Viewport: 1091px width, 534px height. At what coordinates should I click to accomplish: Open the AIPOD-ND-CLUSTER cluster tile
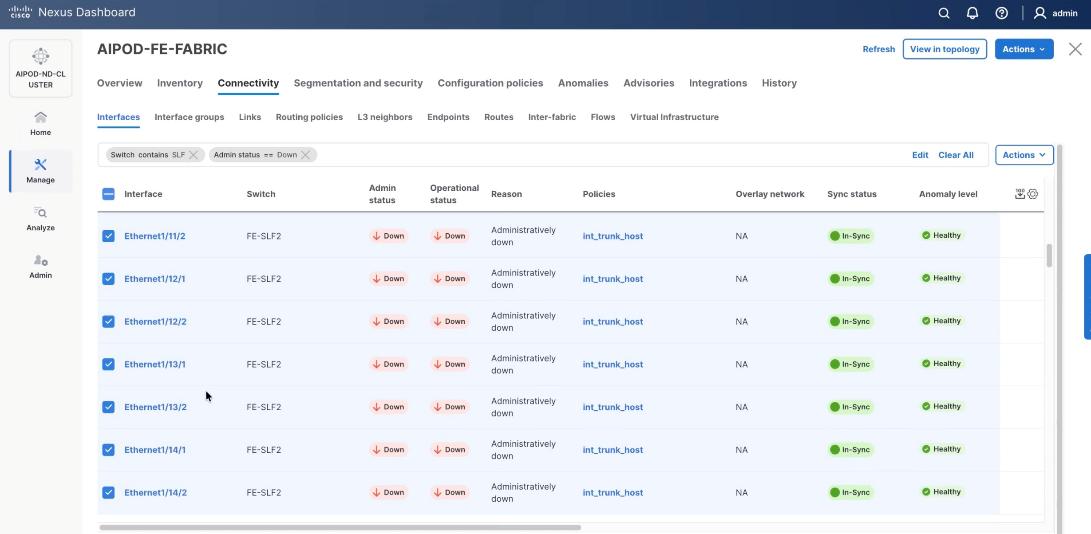40,68
